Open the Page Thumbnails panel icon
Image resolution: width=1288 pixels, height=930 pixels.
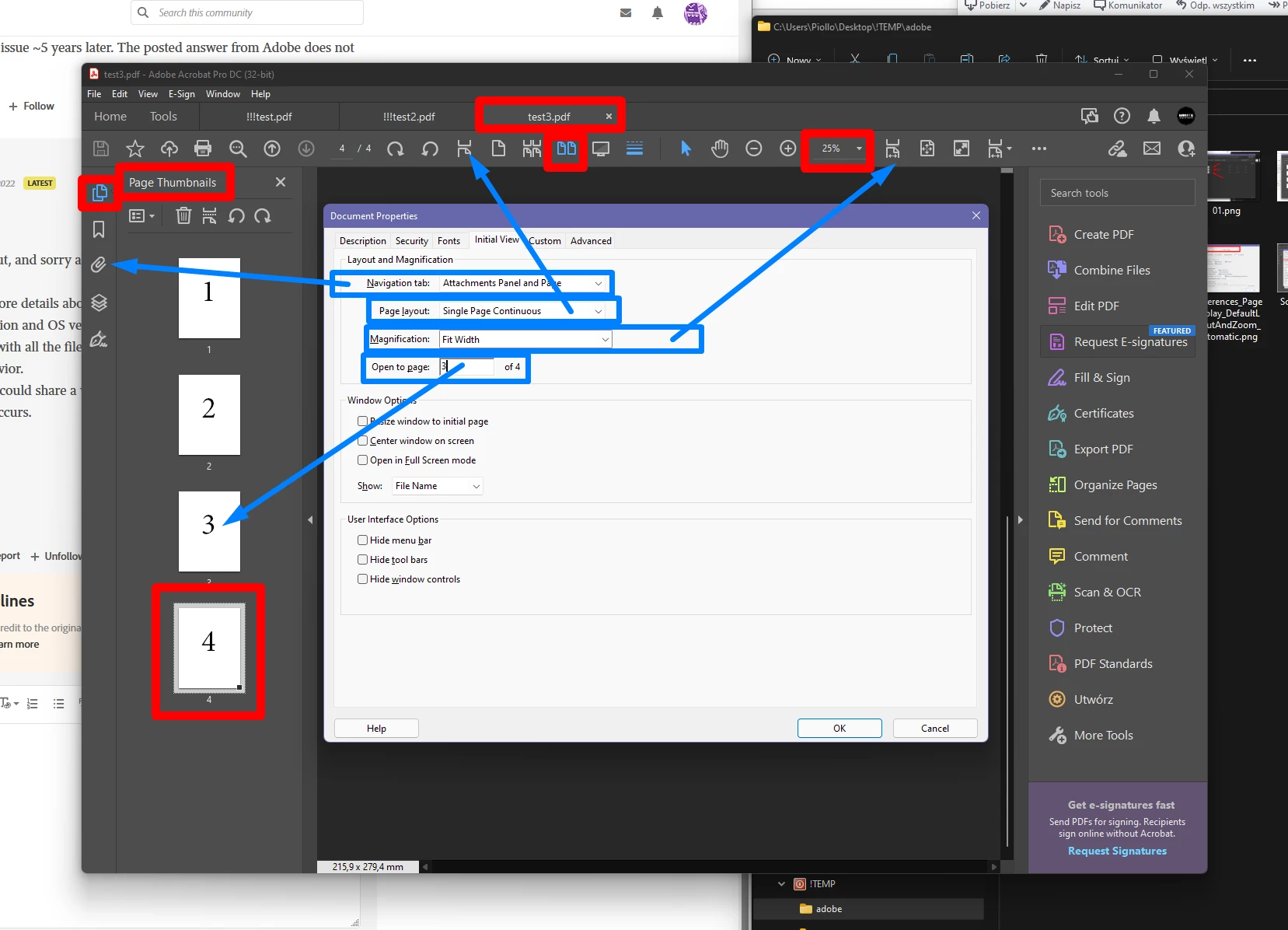point(99,193)
